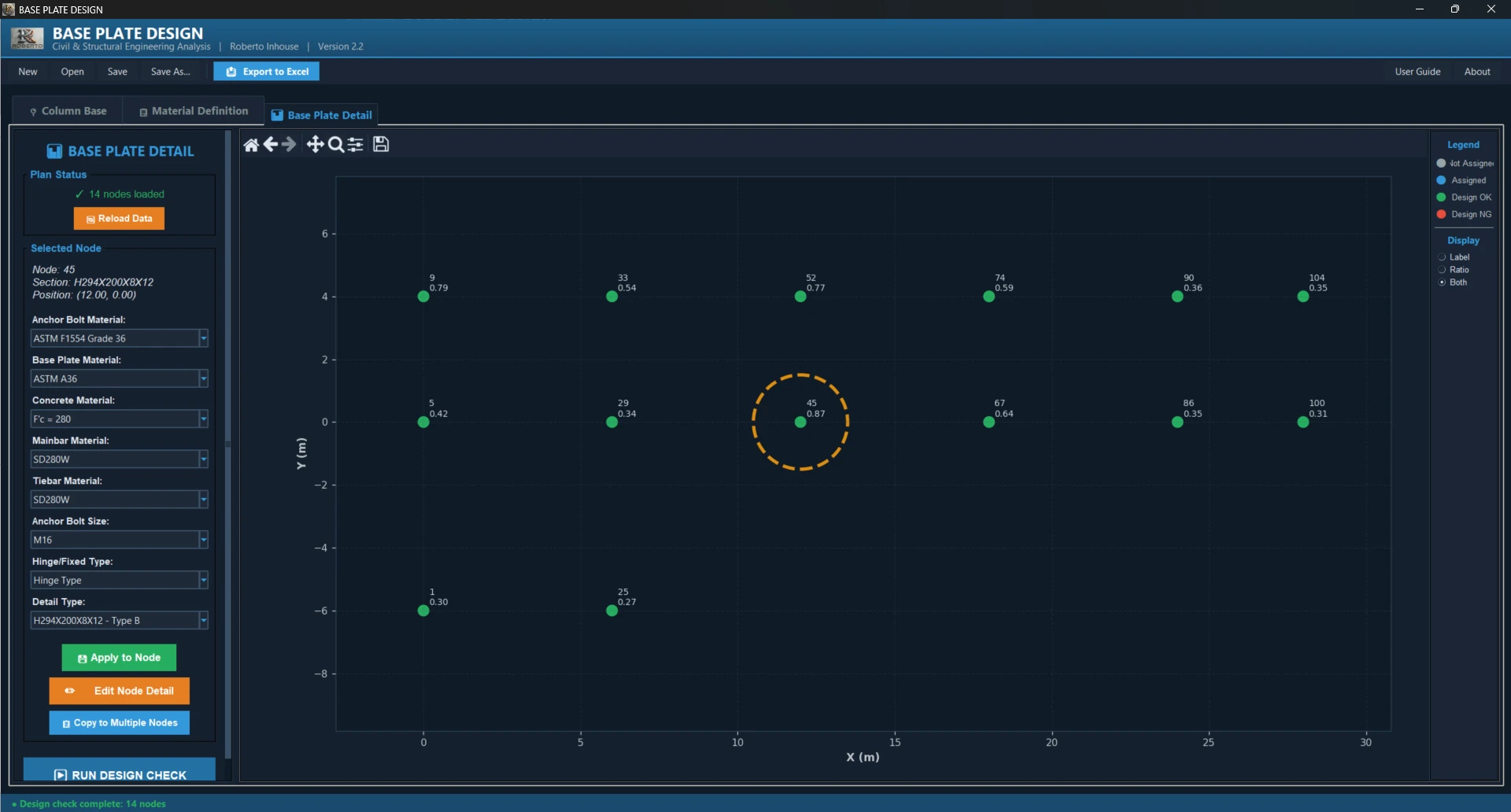Viewport: 1511px width, 812px height.
Task: Open the About dialog
Action: tap(1477, 72)
